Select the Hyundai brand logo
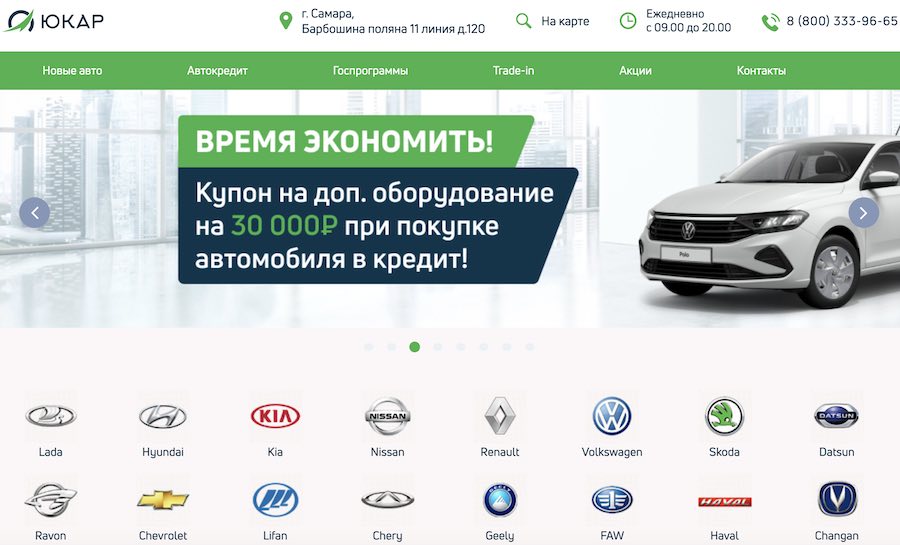Viewport: 900px width, 545px height. point(163,416)
